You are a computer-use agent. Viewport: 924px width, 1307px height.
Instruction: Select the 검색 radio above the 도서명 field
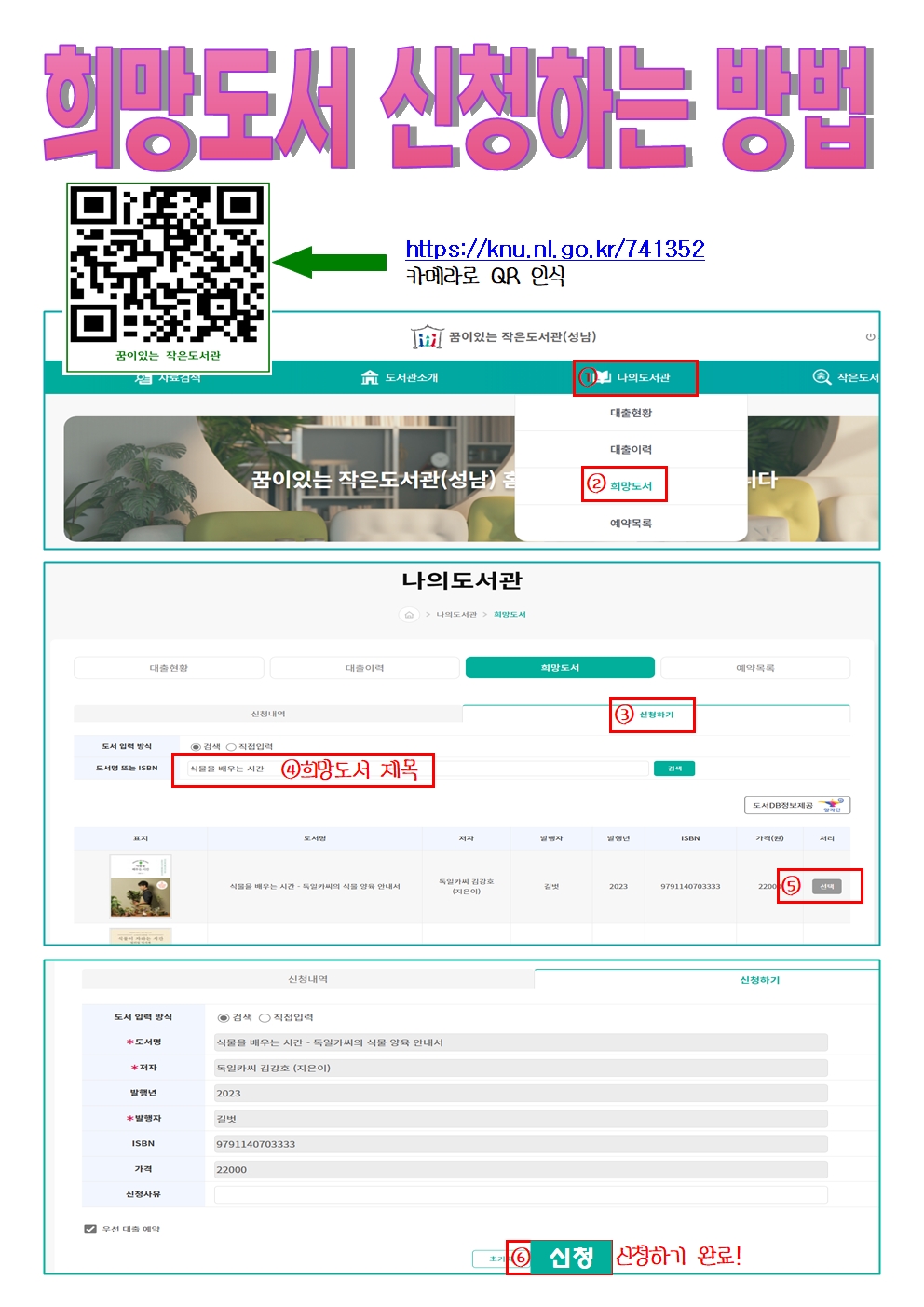point(224,1018)
